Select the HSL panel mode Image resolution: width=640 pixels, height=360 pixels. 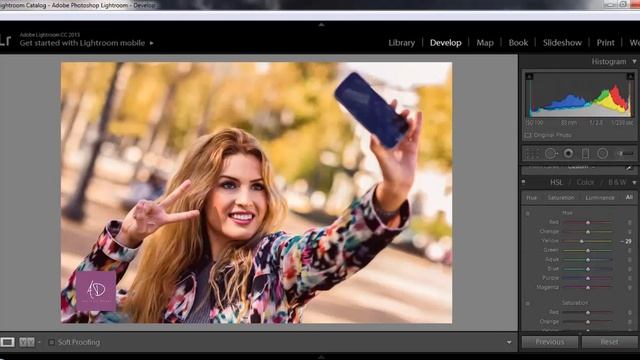click(556, 182)
